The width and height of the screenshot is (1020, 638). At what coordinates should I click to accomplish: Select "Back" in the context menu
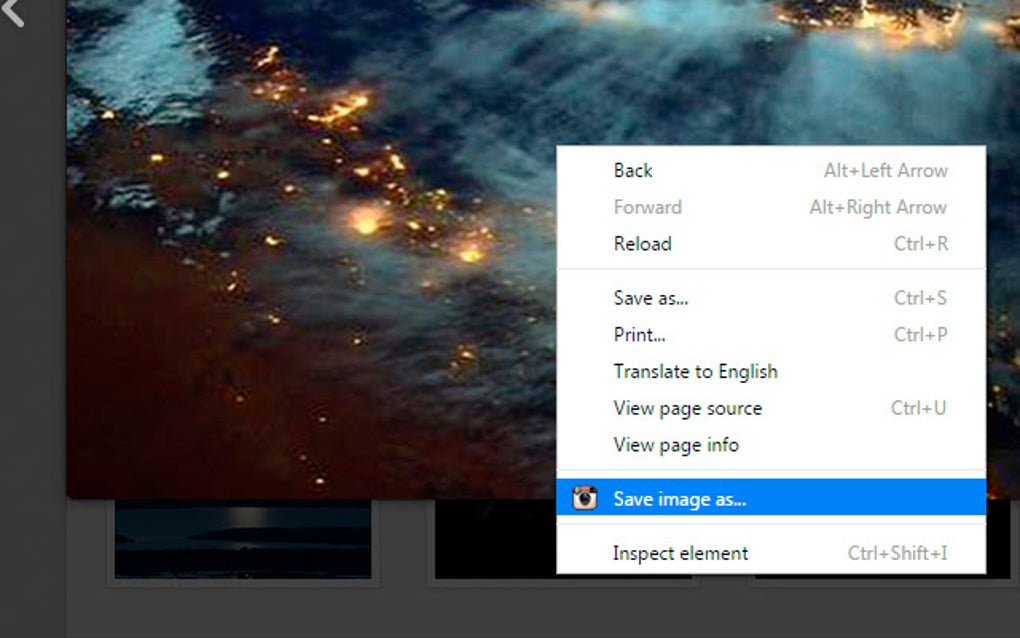(x=633, y=170)
